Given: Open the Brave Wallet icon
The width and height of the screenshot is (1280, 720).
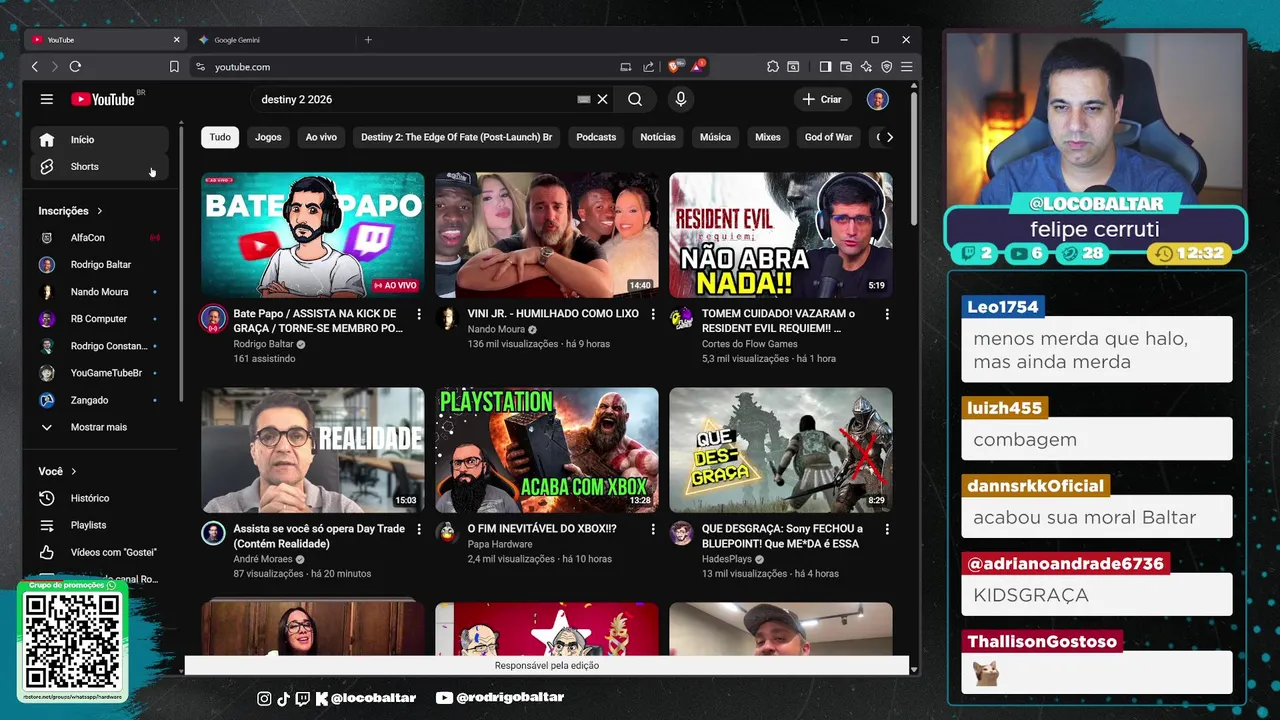Looking at the screenshot, I should [x=846, y=67].
